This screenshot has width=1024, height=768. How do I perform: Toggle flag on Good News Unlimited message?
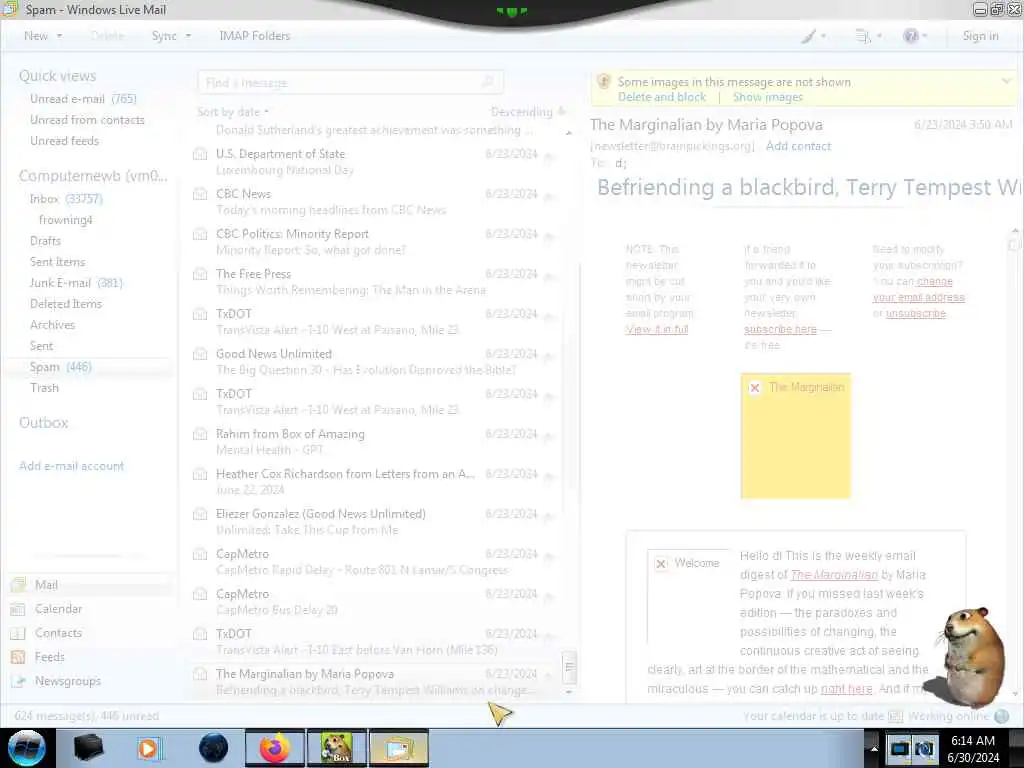click(x=549, y=356)
